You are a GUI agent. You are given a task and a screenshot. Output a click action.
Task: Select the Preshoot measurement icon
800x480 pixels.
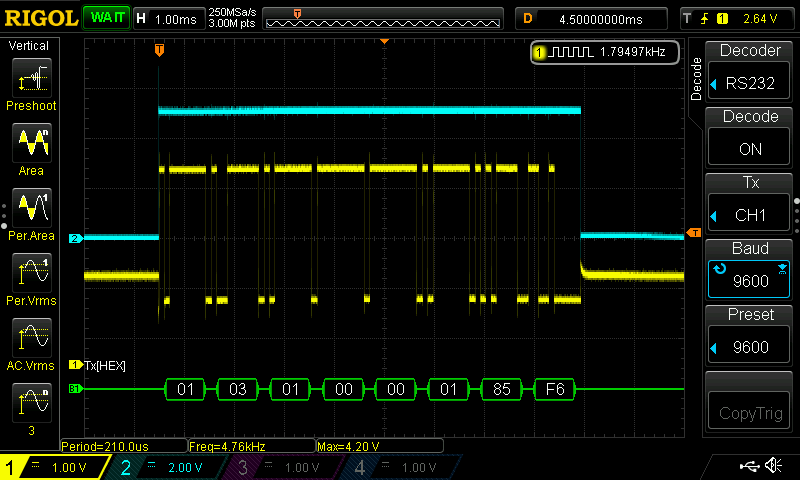(x=32, y=78)
